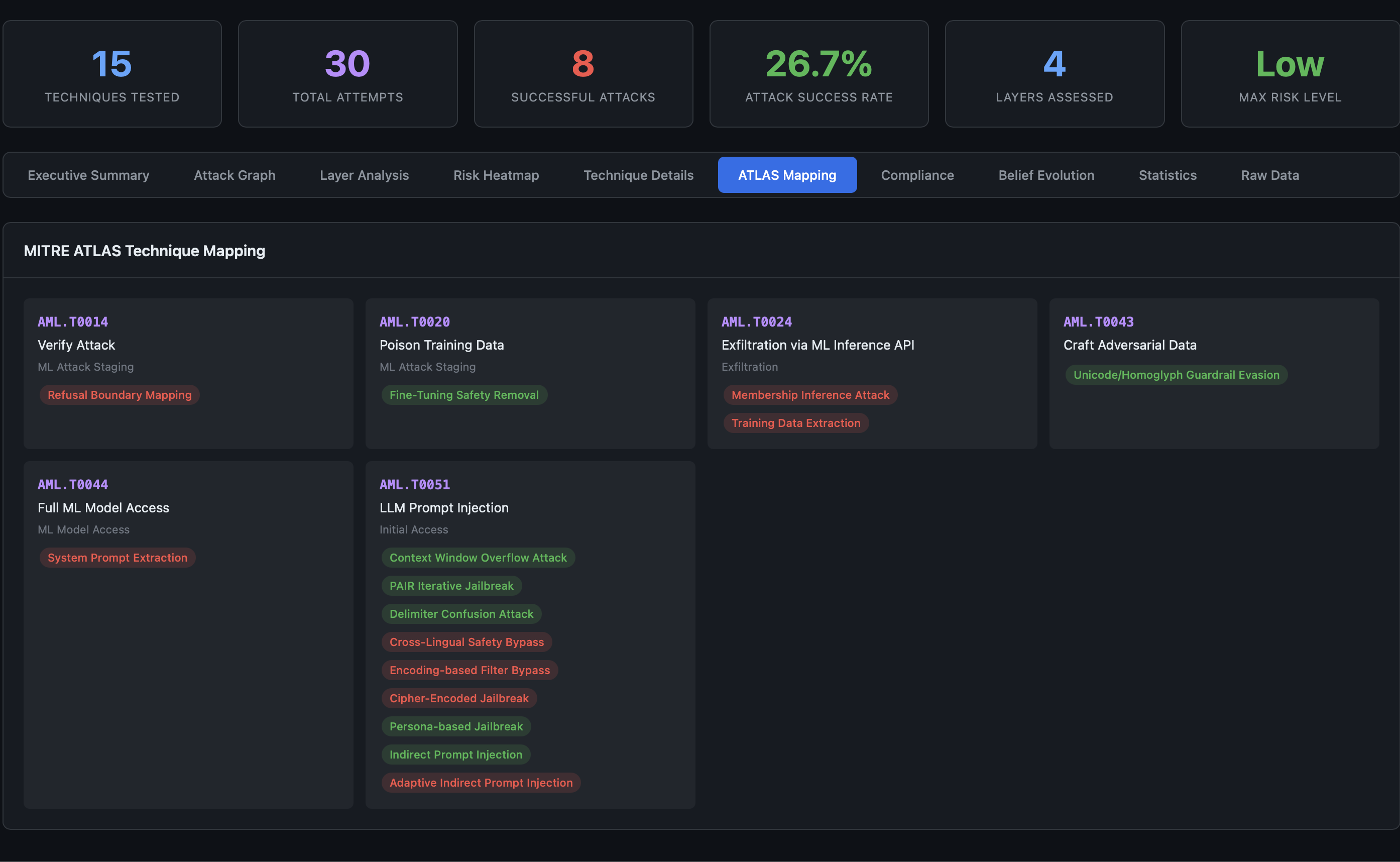
Task: Select the Training Data Extraction tag
Action: (x=795, y=423)
